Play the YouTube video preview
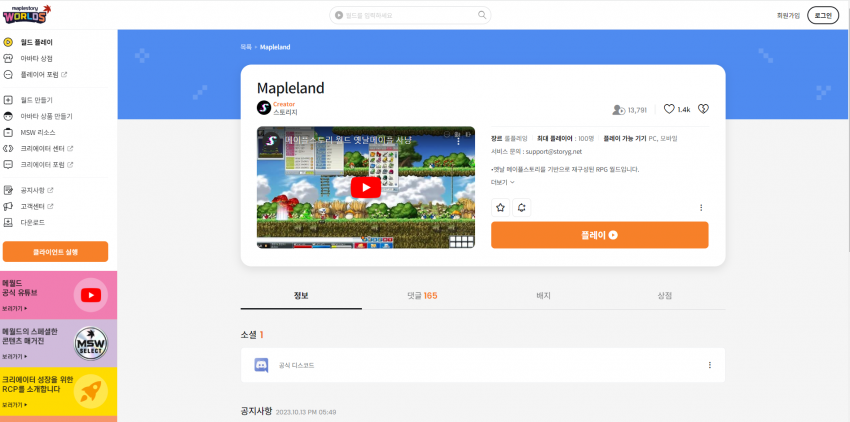Viewport: 850px width, 422px height. click(x=366, y=188)
